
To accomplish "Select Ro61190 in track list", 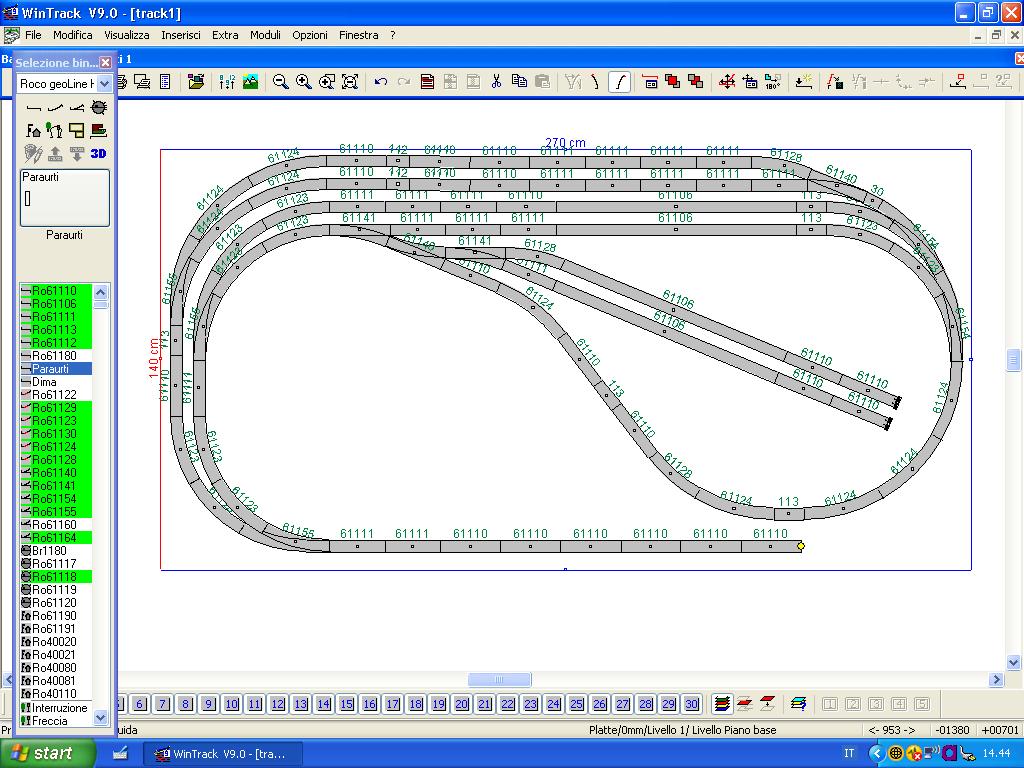I will (56, 616).
